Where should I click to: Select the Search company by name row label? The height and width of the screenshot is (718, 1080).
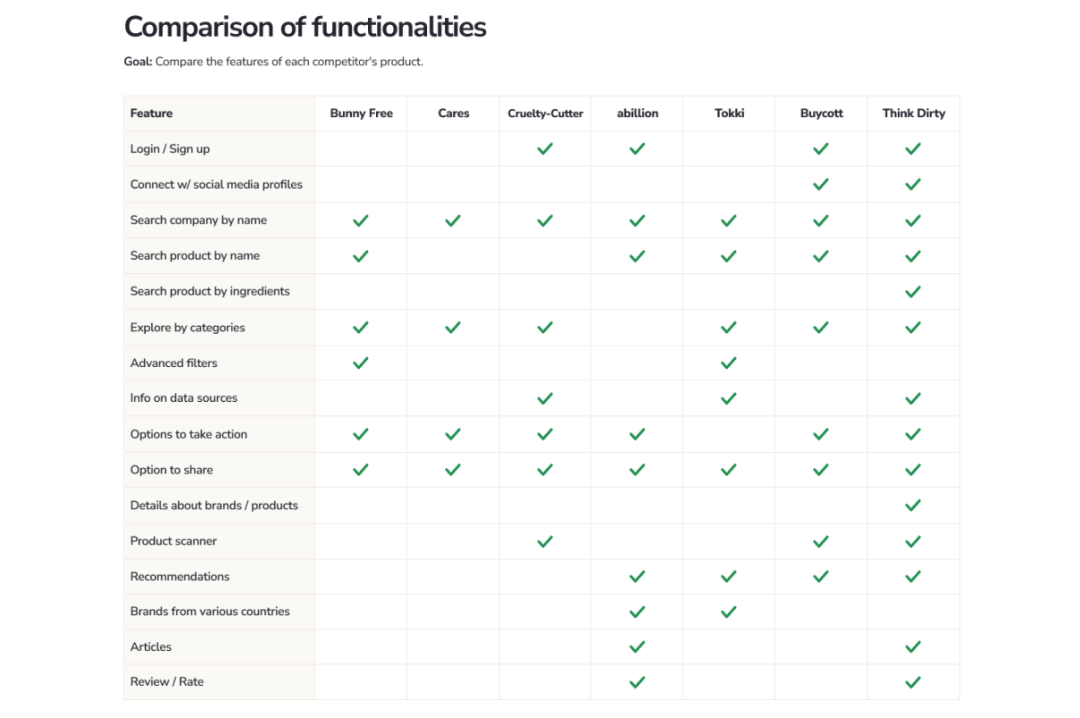[198, 220]
